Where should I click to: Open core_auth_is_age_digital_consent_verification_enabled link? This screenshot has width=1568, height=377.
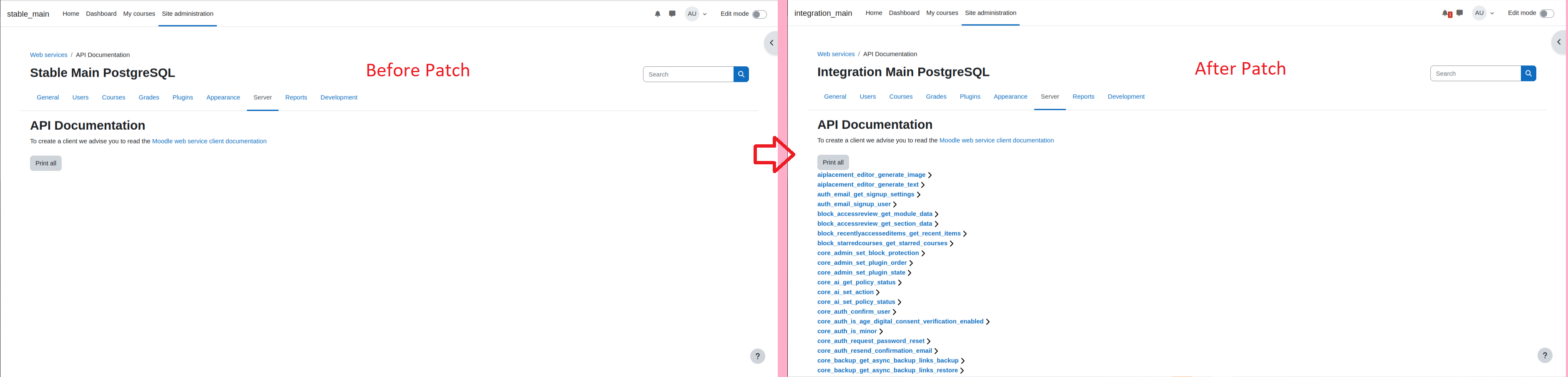pos(900,322)
